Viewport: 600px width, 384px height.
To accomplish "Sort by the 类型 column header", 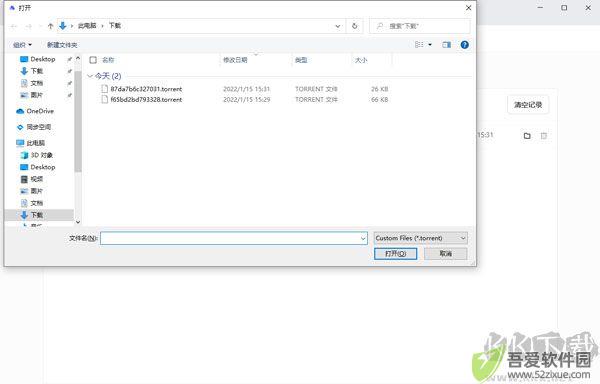I will coord(301,60).
